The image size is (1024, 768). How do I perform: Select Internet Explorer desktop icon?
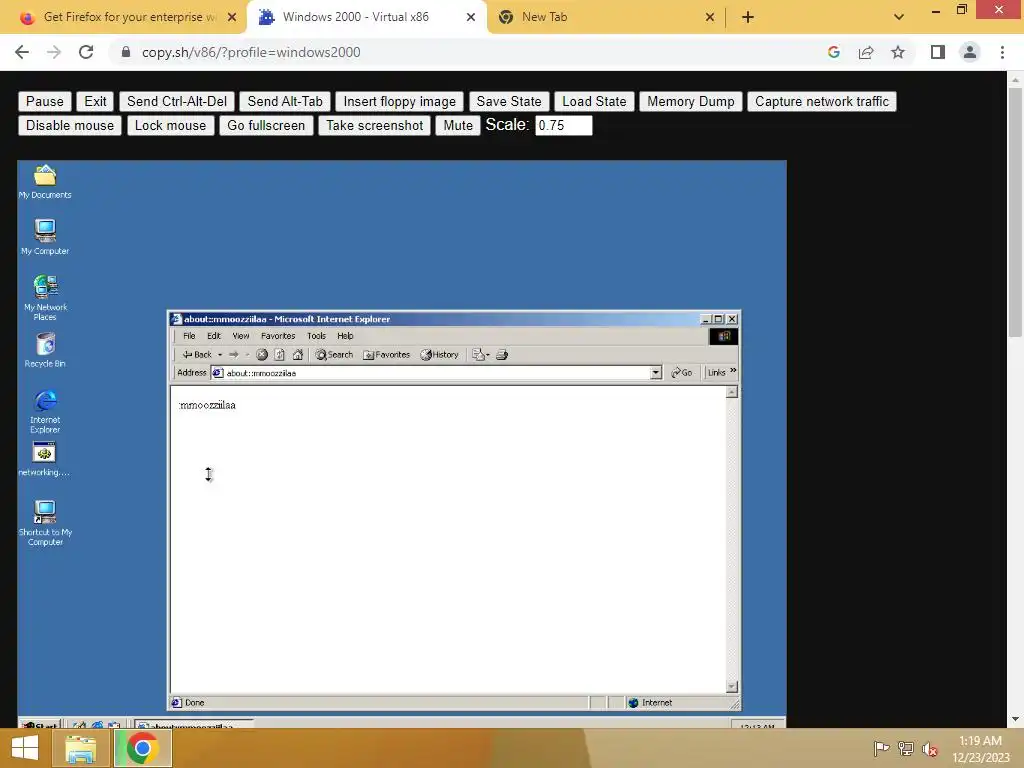[45, 411]
